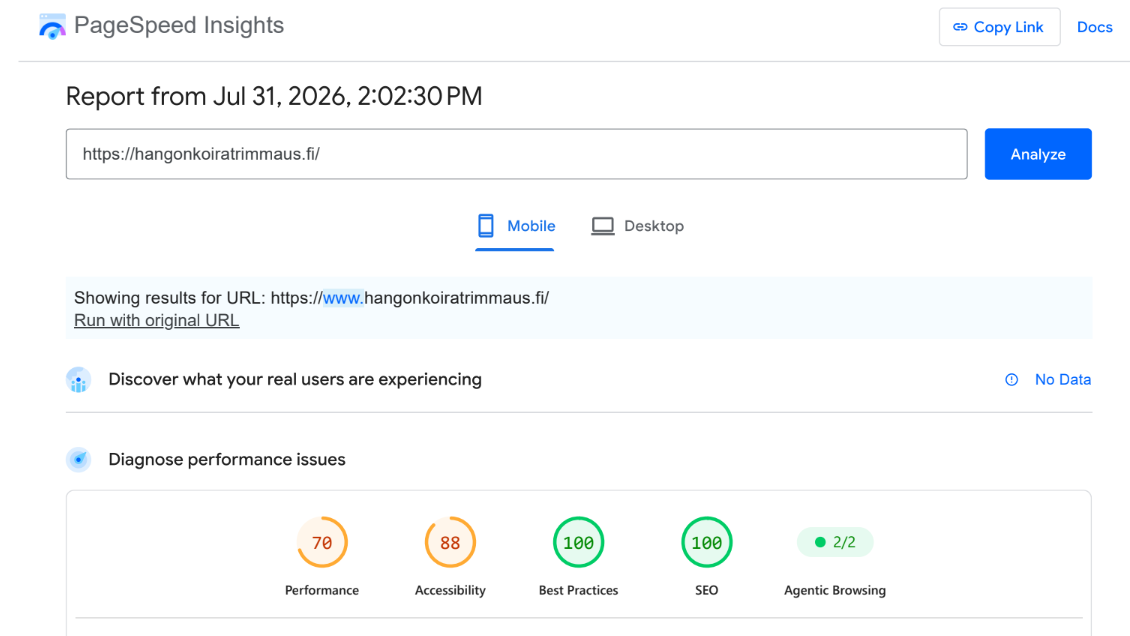The height and width of the screenshot is (636, 1130).
Task: Click the Accessibility label
Action: click(450, 590)
